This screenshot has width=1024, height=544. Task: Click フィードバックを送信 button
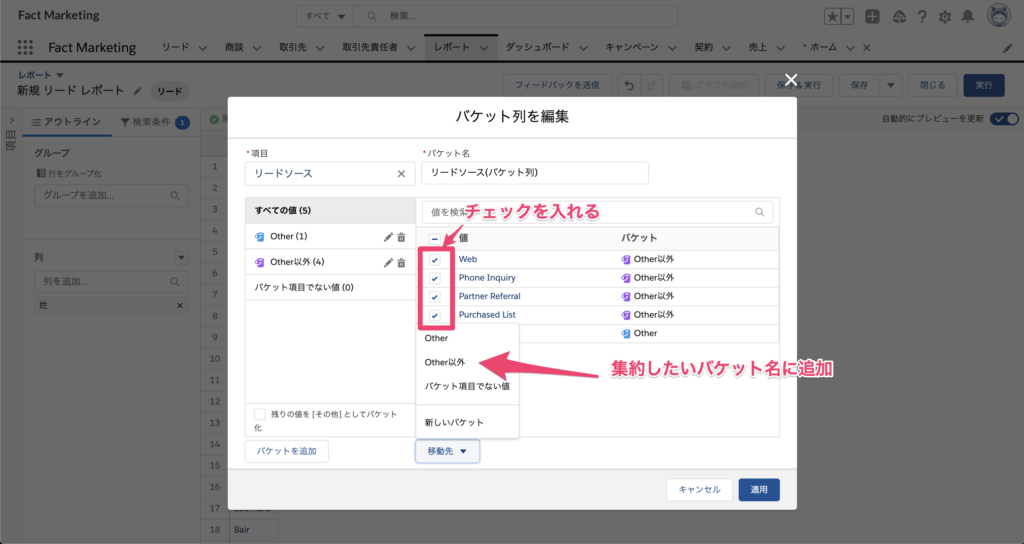pyautogui.click(x=557, y=86)
